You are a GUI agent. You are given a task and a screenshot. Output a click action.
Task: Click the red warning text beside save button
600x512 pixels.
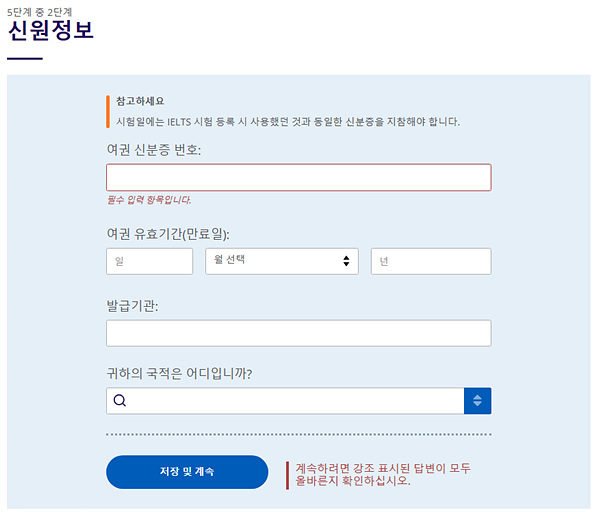click(383, 474)
